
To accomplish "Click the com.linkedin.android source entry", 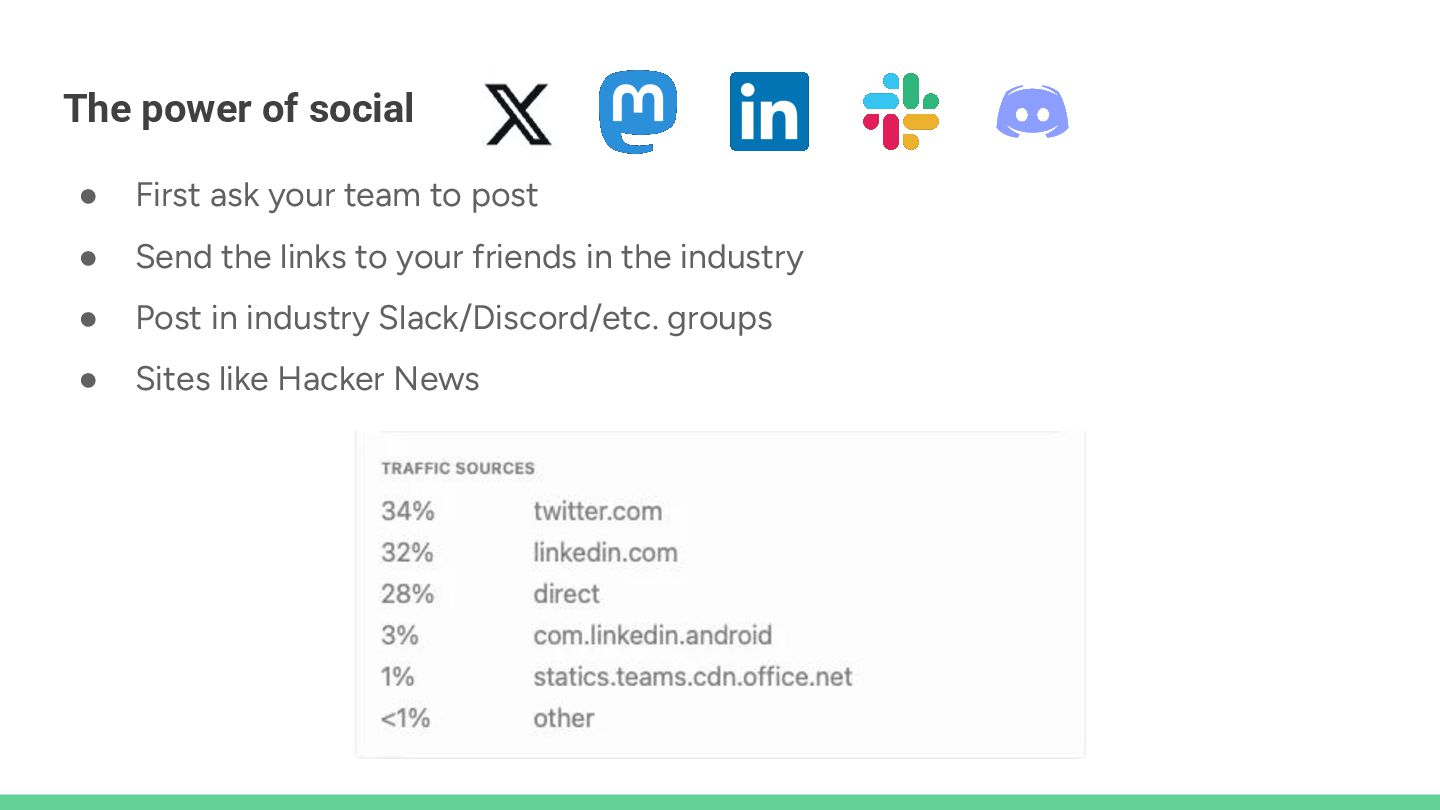I will point(652,635).
